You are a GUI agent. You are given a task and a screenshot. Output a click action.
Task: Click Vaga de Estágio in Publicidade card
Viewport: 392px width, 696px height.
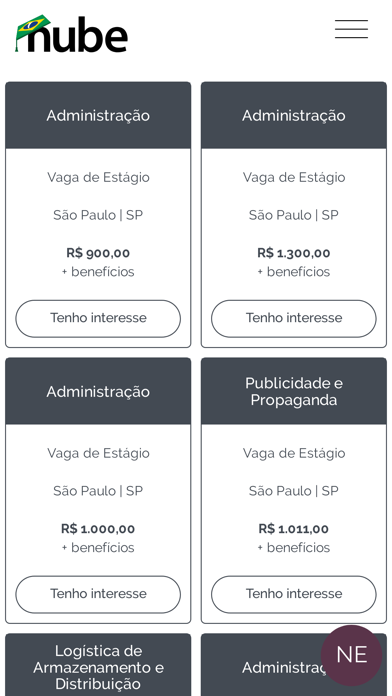(293, 453)
